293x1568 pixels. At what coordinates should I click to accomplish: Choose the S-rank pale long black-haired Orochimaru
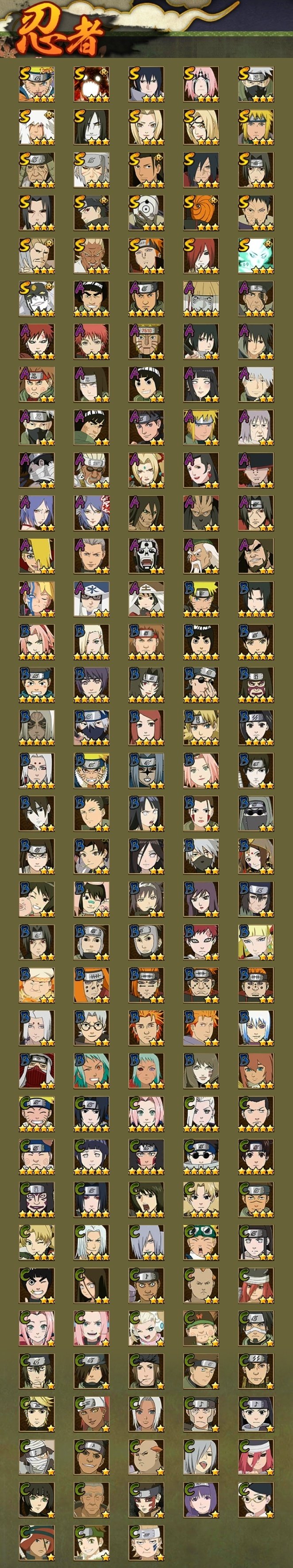pyautogui.click(x=91, y=127)
